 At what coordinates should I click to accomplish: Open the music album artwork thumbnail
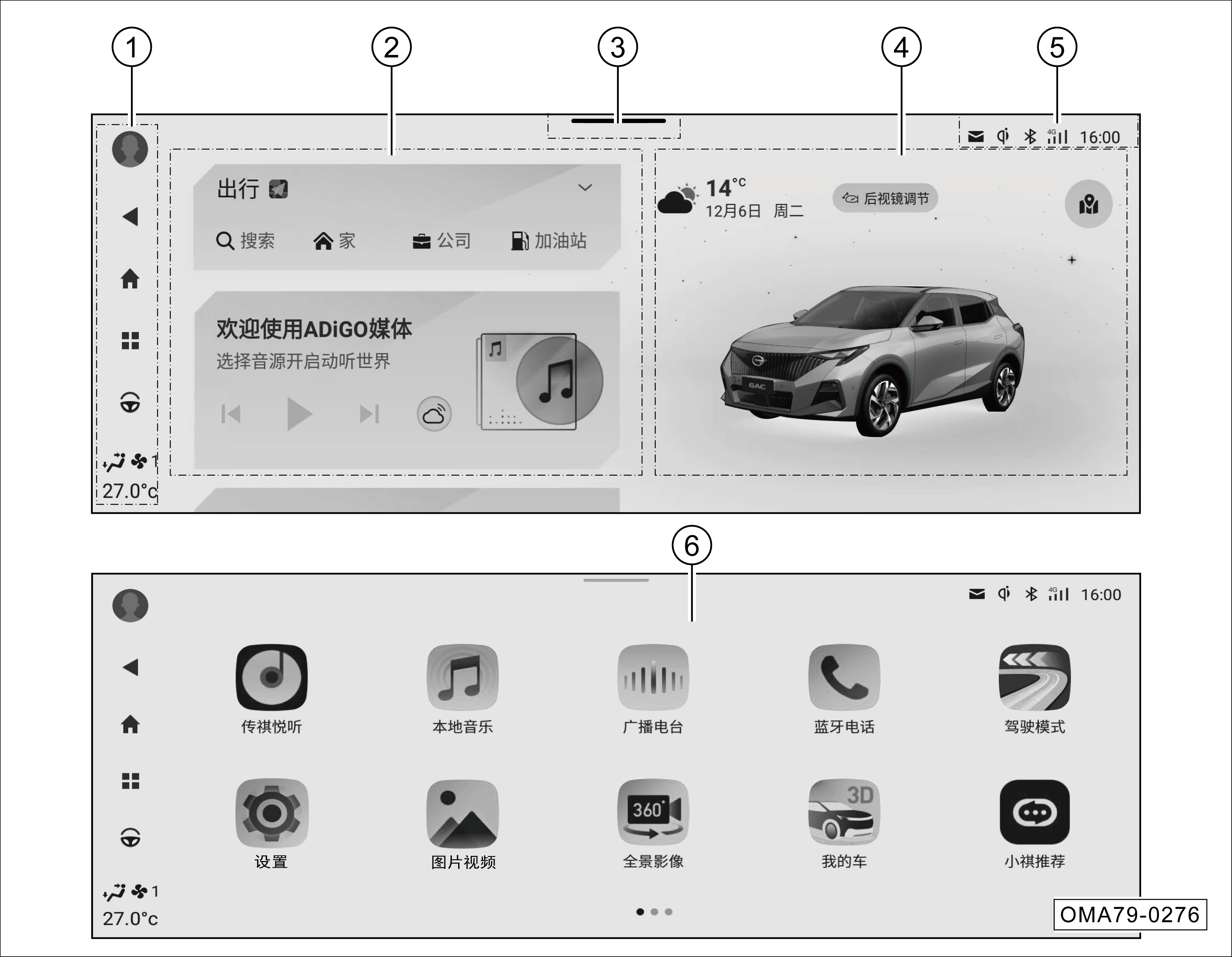tap(540, 382)
